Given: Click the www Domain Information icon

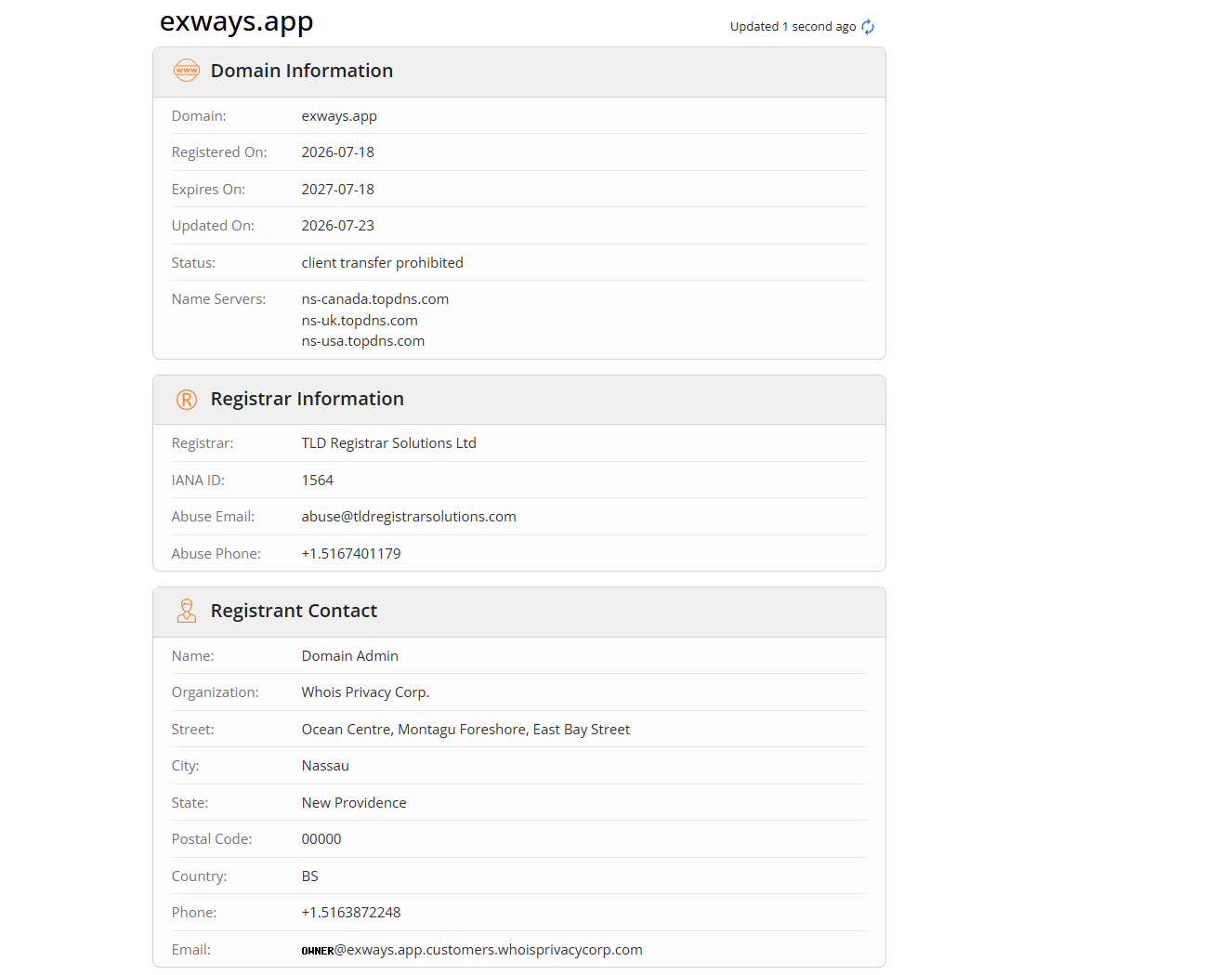Looking at the screenshot, I should [x=187, y=71].
